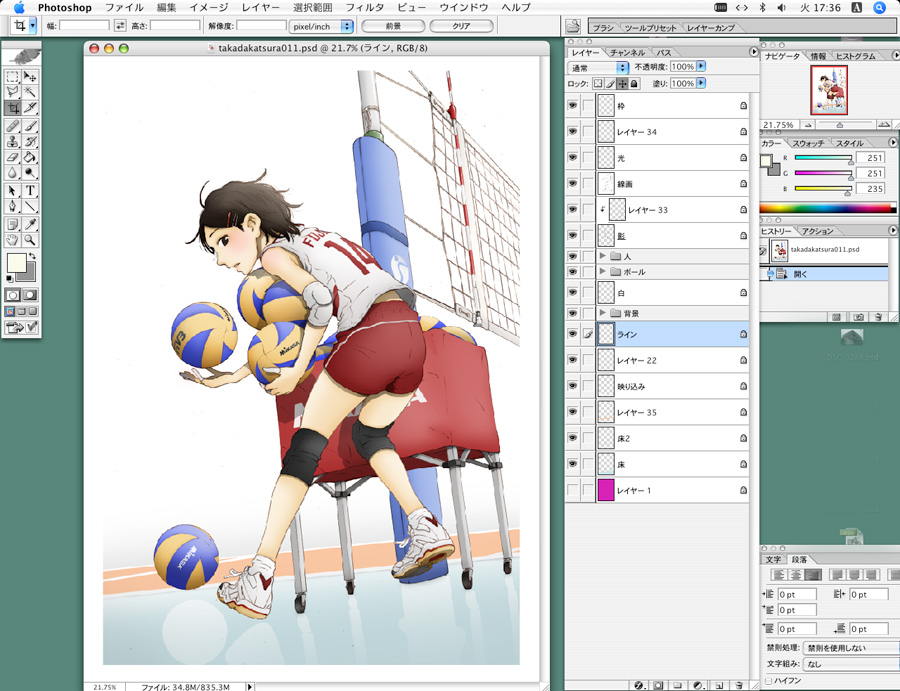900x691 pixels.
Task: Select the Line tool
Action: (30, 206)
